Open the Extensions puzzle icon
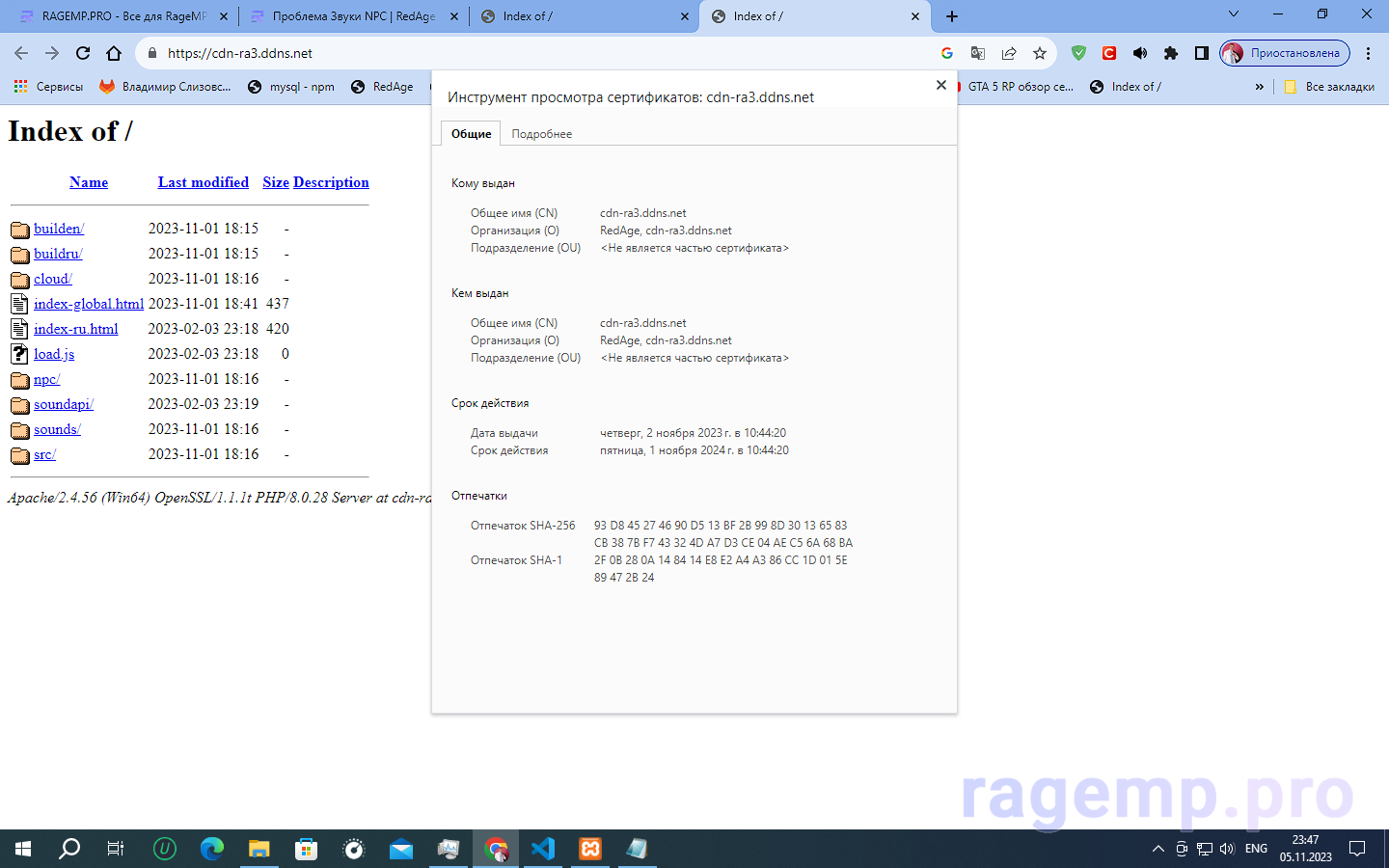The image size is (1389, 868). (x=1171, y=53)
